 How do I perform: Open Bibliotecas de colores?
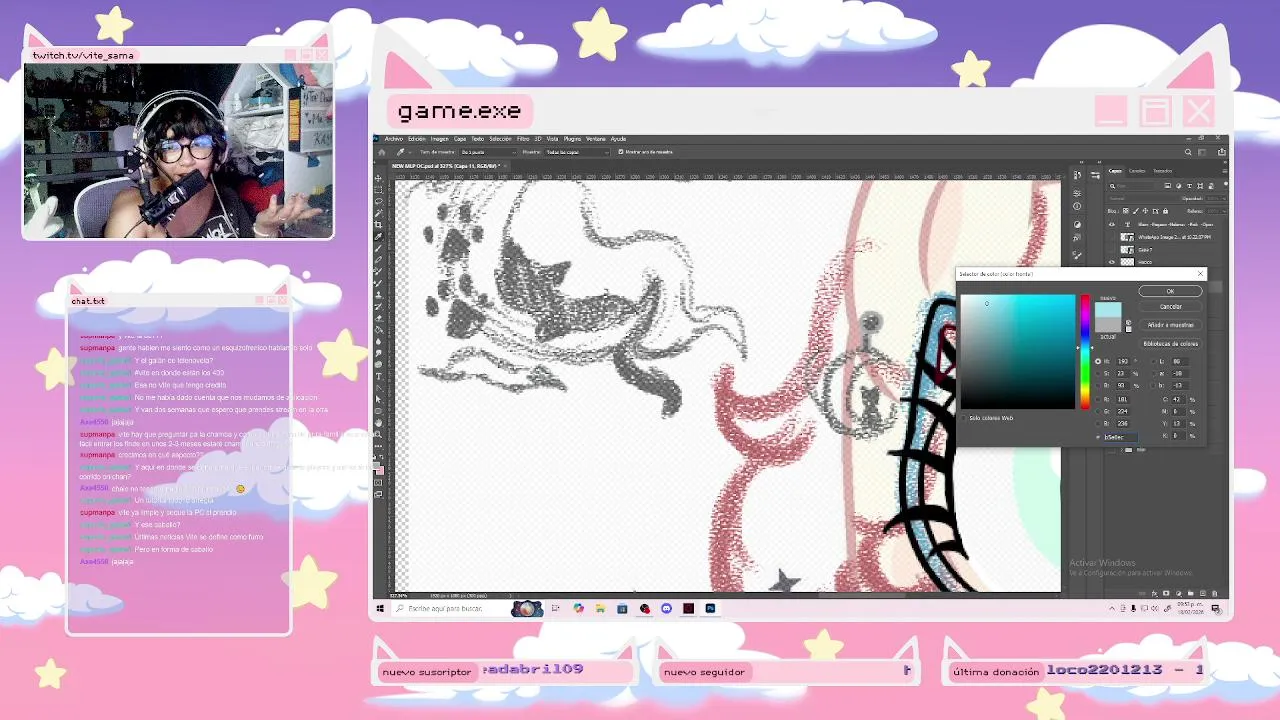pyautogui.click(x=1171, y=344)
